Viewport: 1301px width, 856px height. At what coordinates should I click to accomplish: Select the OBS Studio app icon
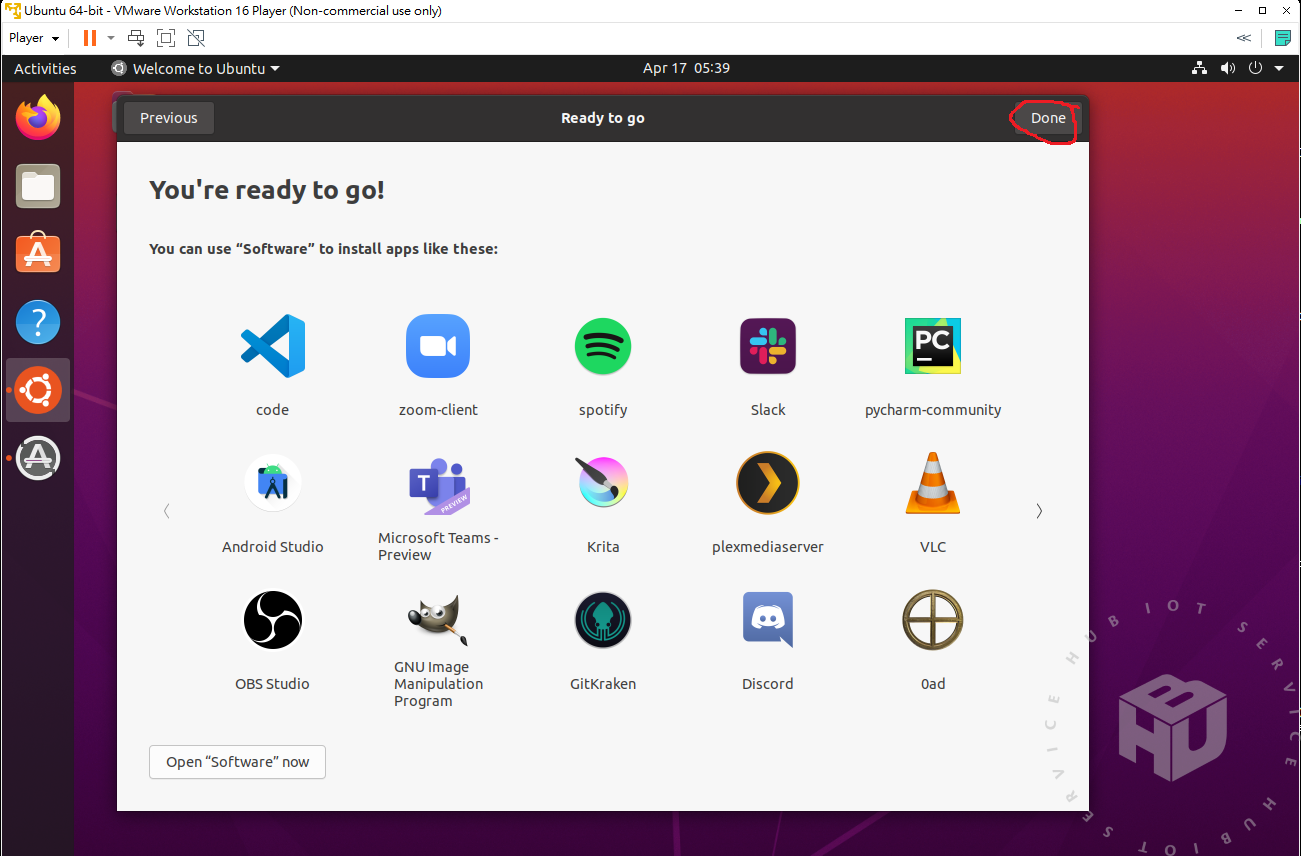click(273, 620)
